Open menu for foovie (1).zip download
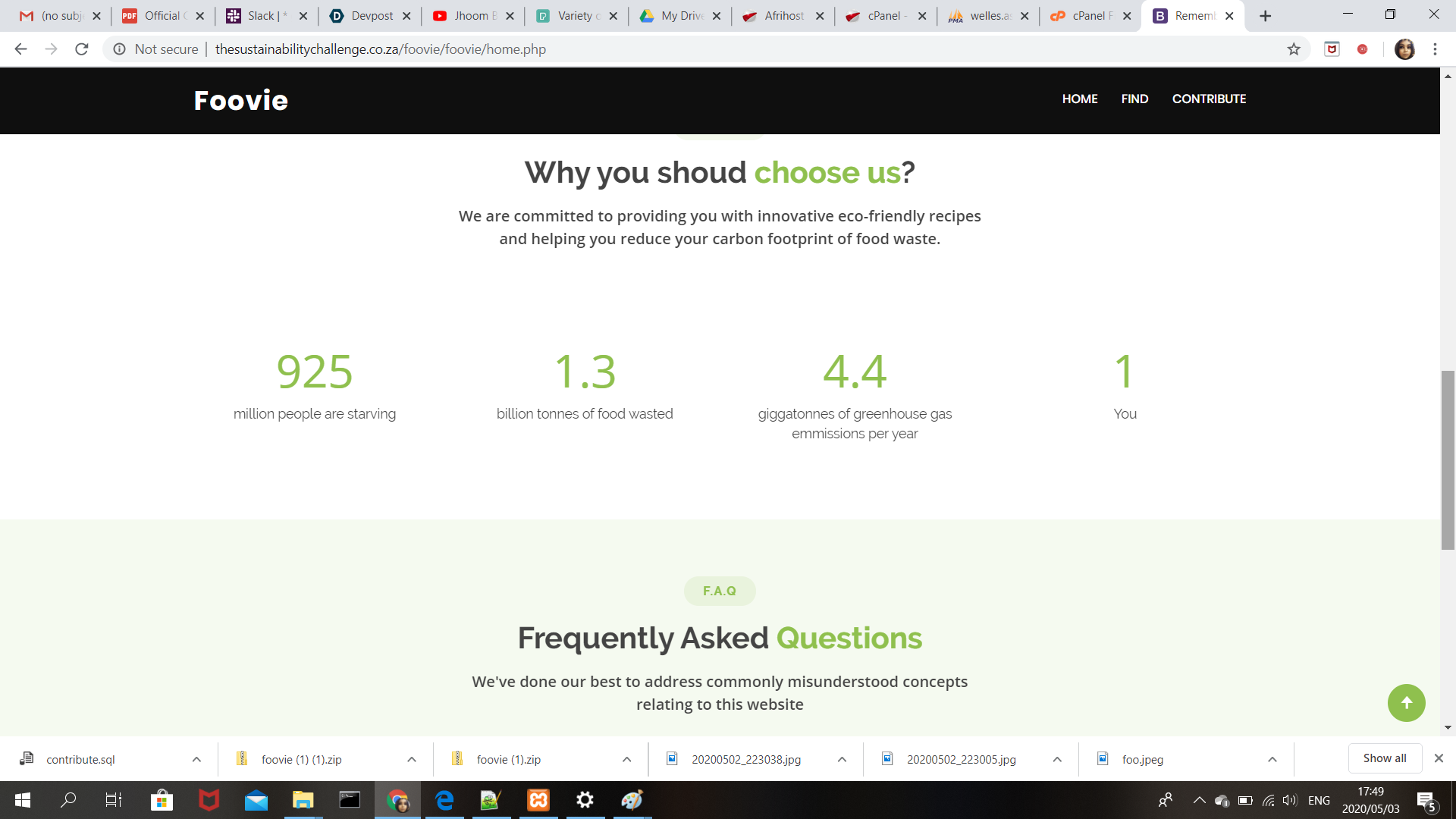This screenshot has height=819, width=1456. (627, 759)
